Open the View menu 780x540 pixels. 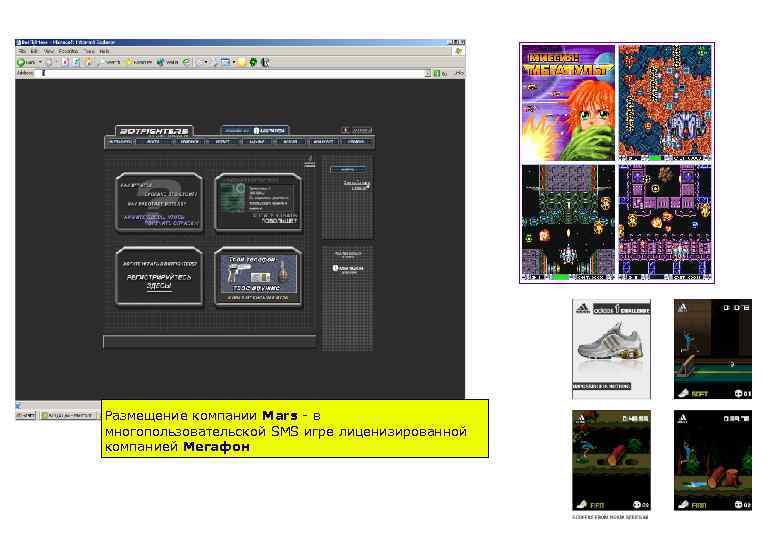click(49, 51)
